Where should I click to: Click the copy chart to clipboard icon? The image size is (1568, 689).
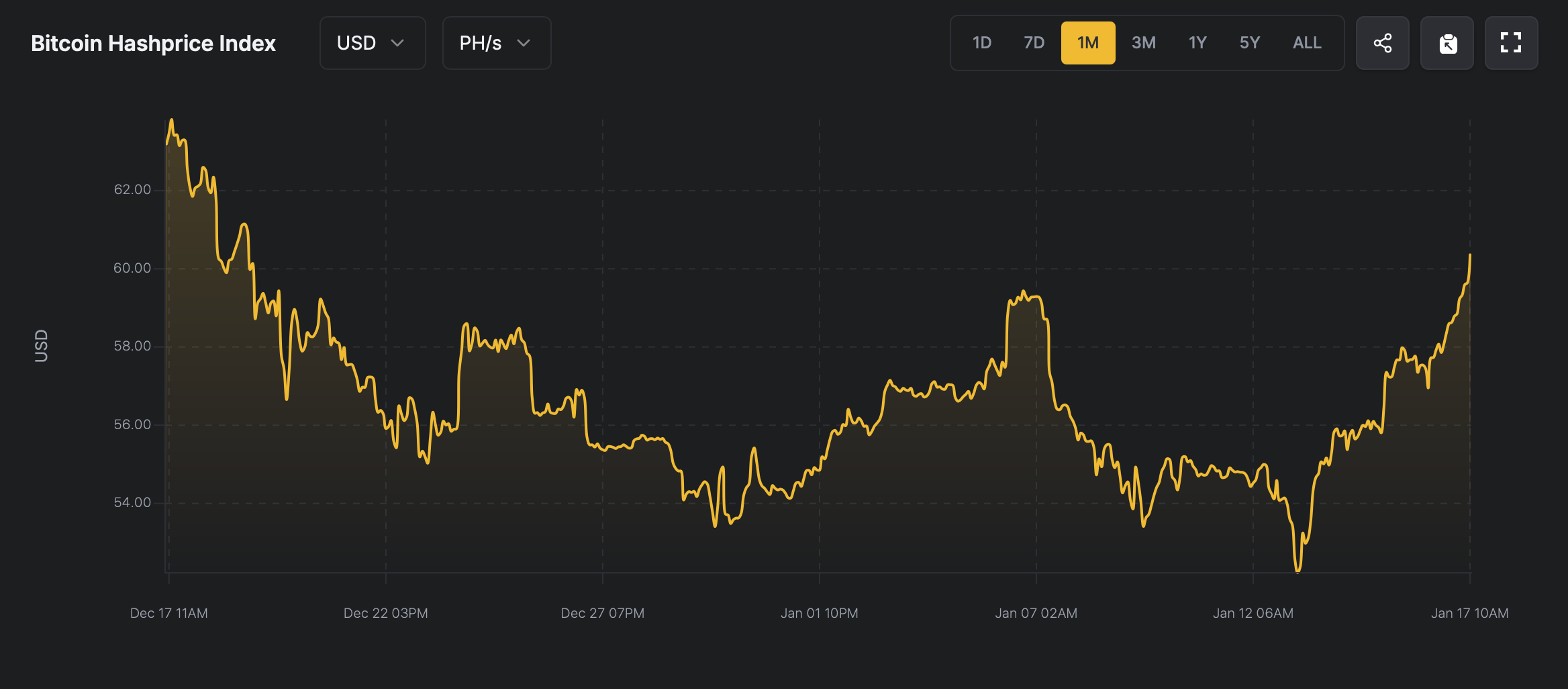pos(1447,43)
